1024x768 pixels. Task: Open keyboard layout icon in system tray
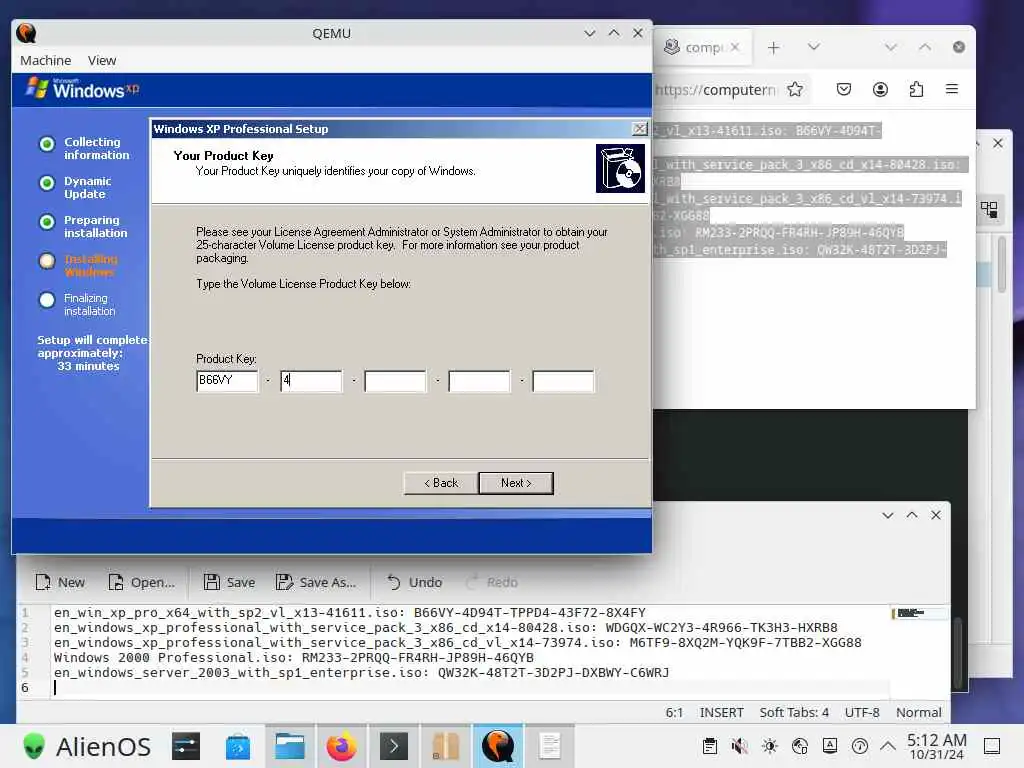pos(830,746)
